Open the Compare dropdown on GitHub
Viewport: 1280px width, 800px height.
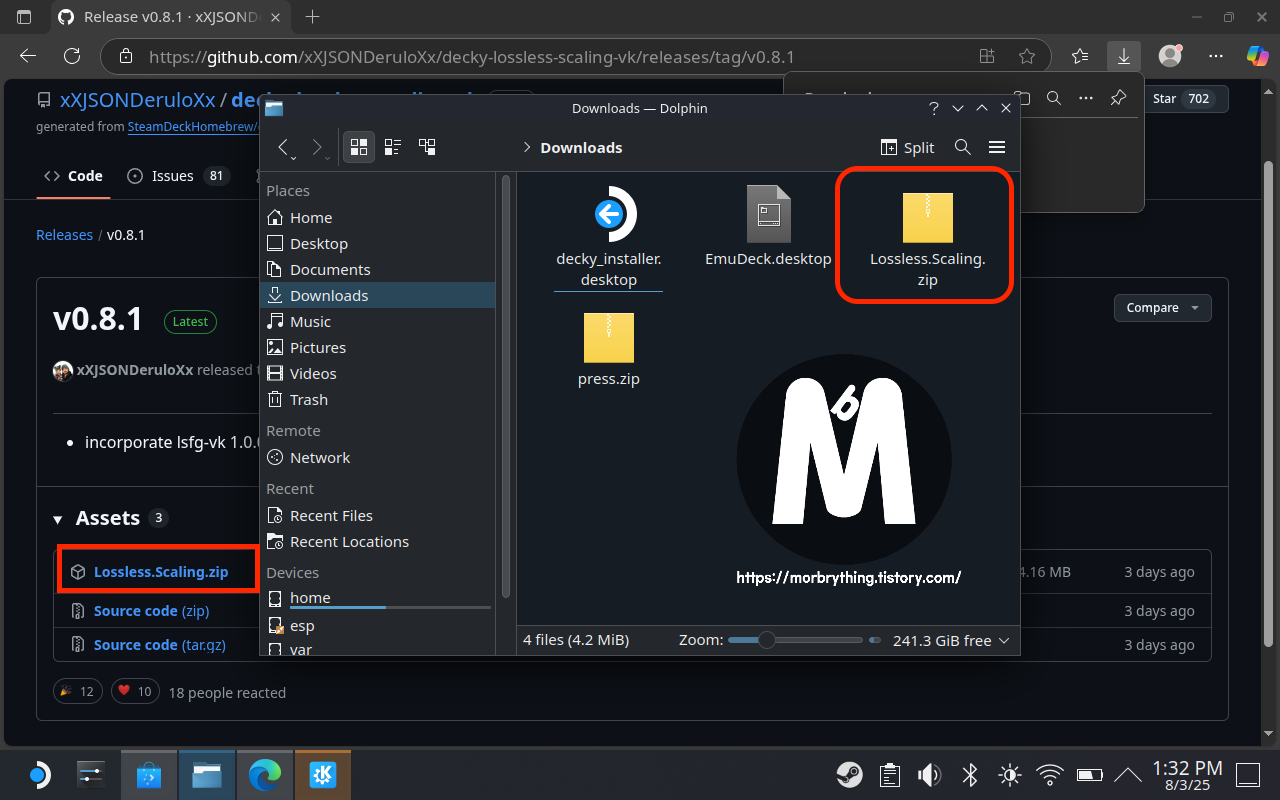pyautogui.click(x=1162, y=307)
